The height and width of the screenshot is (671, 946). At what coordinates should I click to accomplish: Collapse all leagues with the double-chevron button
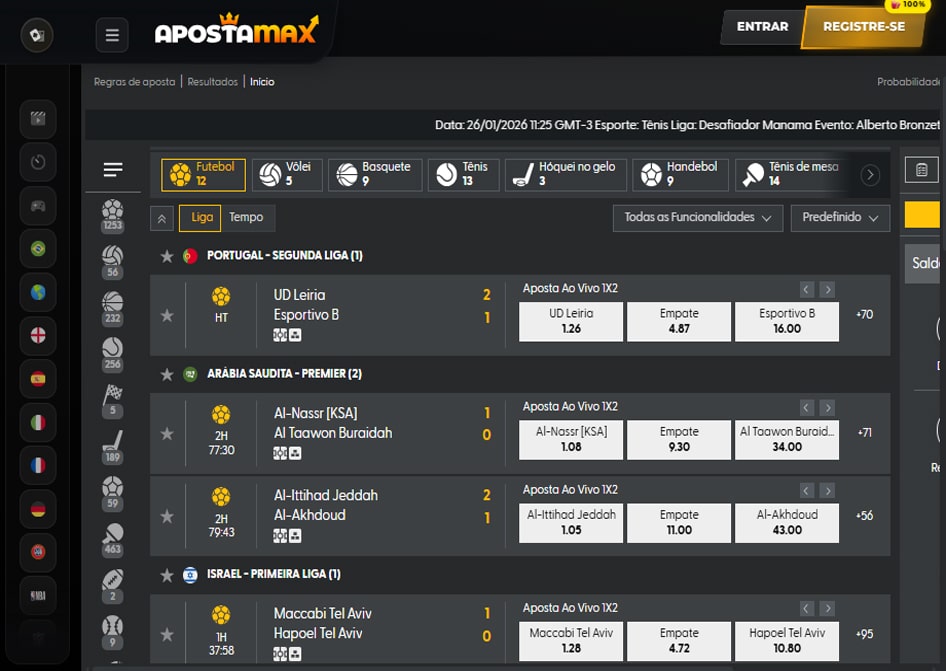coord(162,218)
